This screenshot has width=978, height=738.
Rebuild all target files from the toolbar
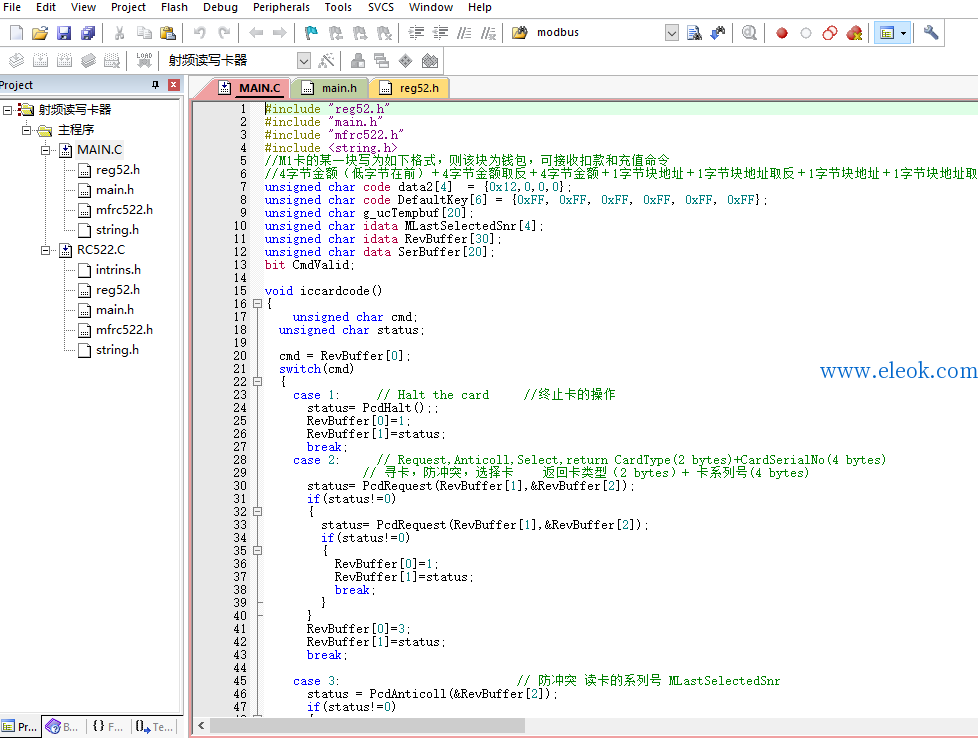64,61
